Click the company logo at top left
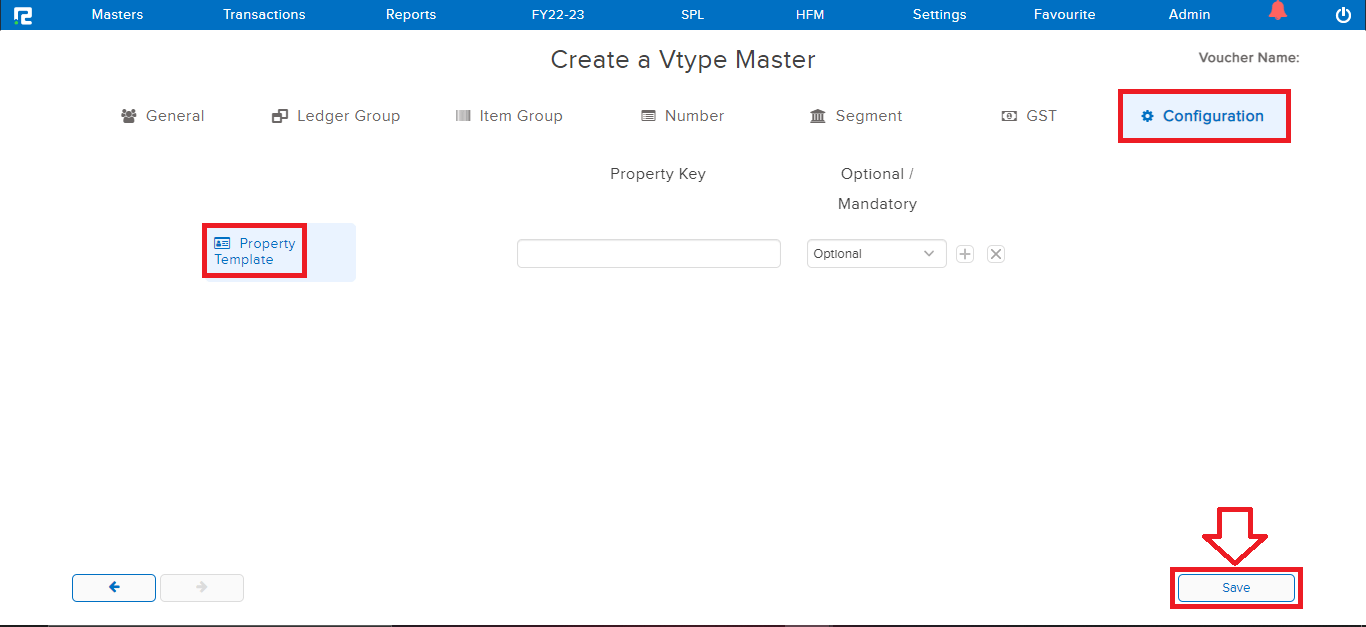 point(23,14)
